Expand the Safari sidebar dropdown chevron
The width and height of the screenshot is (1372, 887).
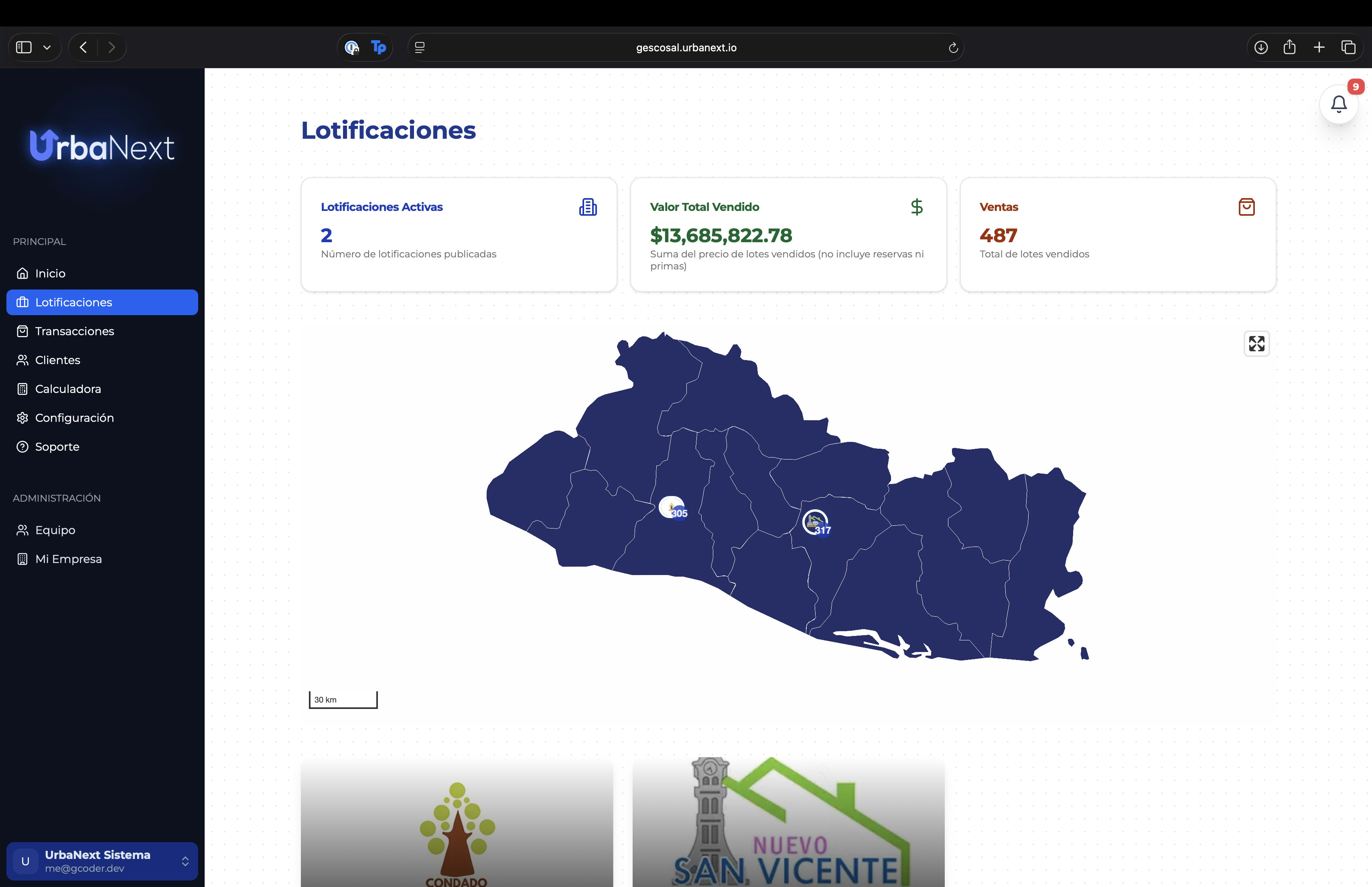coord(47,48)
